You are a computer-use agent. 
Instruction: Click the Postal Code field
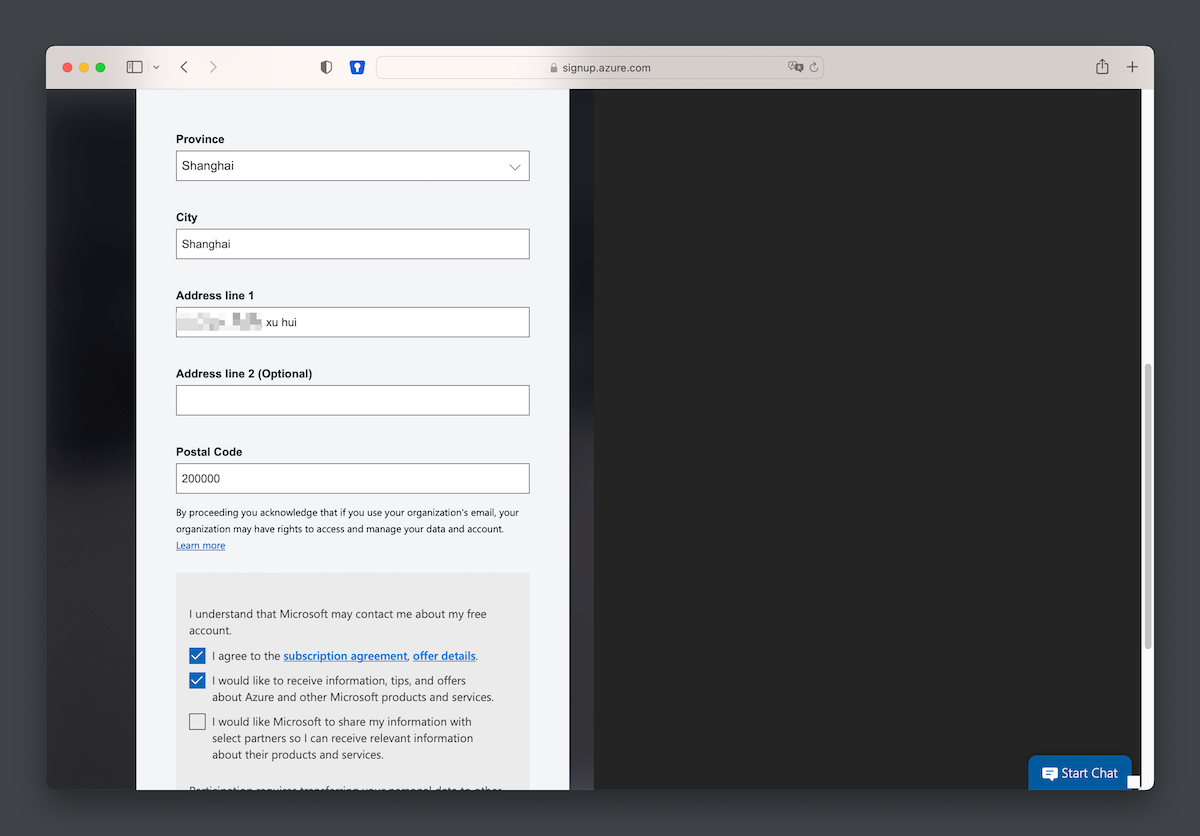(x=353, y=478)
